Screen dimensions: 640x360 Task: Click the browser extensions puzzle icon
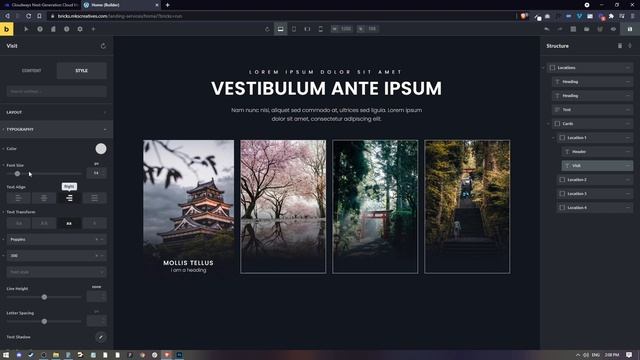point(611,16)
